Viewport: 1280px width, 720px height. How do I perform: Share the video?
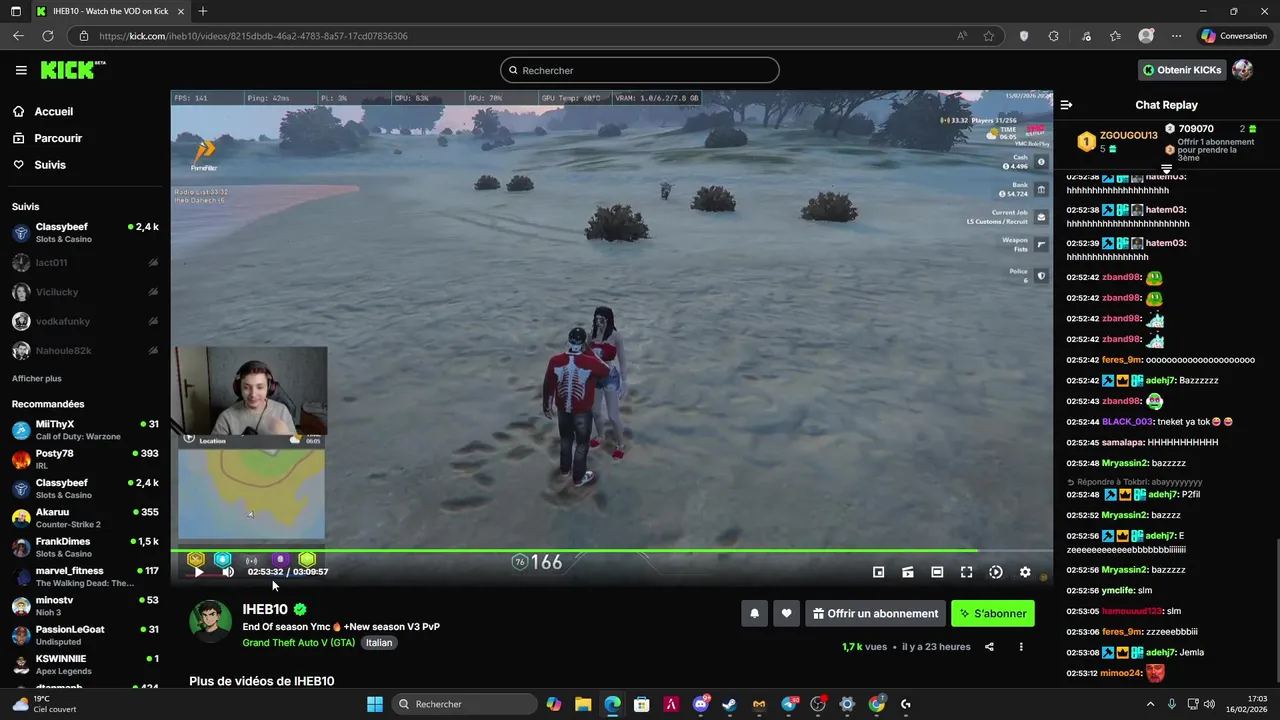click(x=989, y=647)
